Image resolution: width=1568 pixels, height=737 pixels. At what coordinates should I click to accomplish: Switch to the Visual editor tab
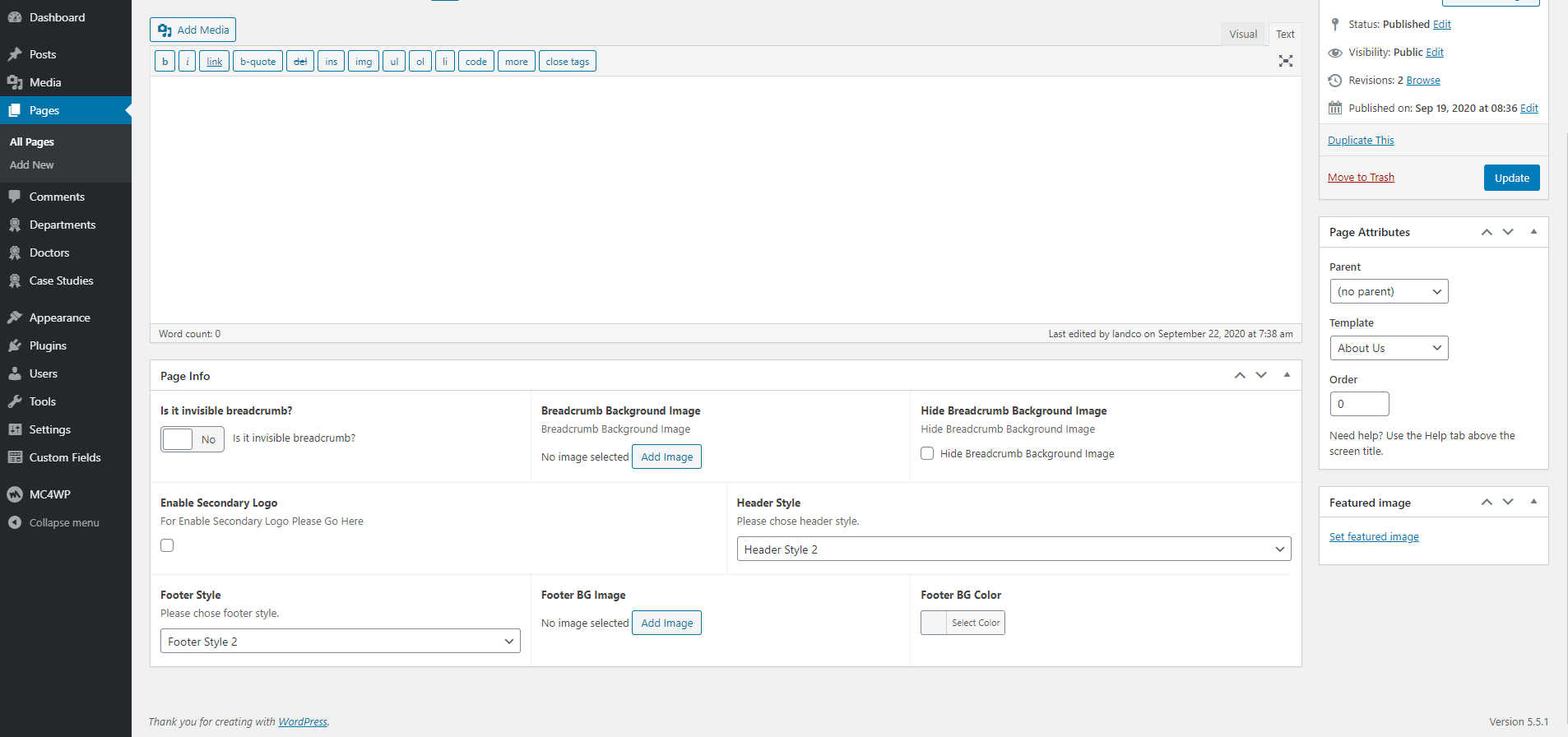point(1242,34)
